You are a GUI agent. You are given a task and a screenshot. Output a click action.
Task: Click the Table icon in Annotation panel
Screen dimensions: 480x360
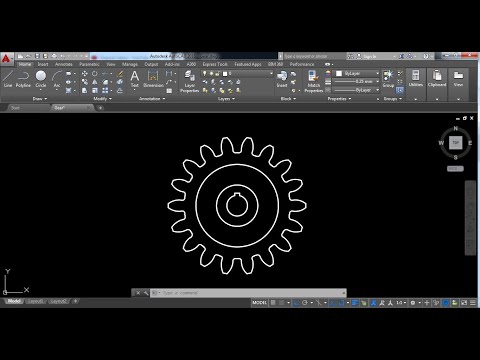169,91
